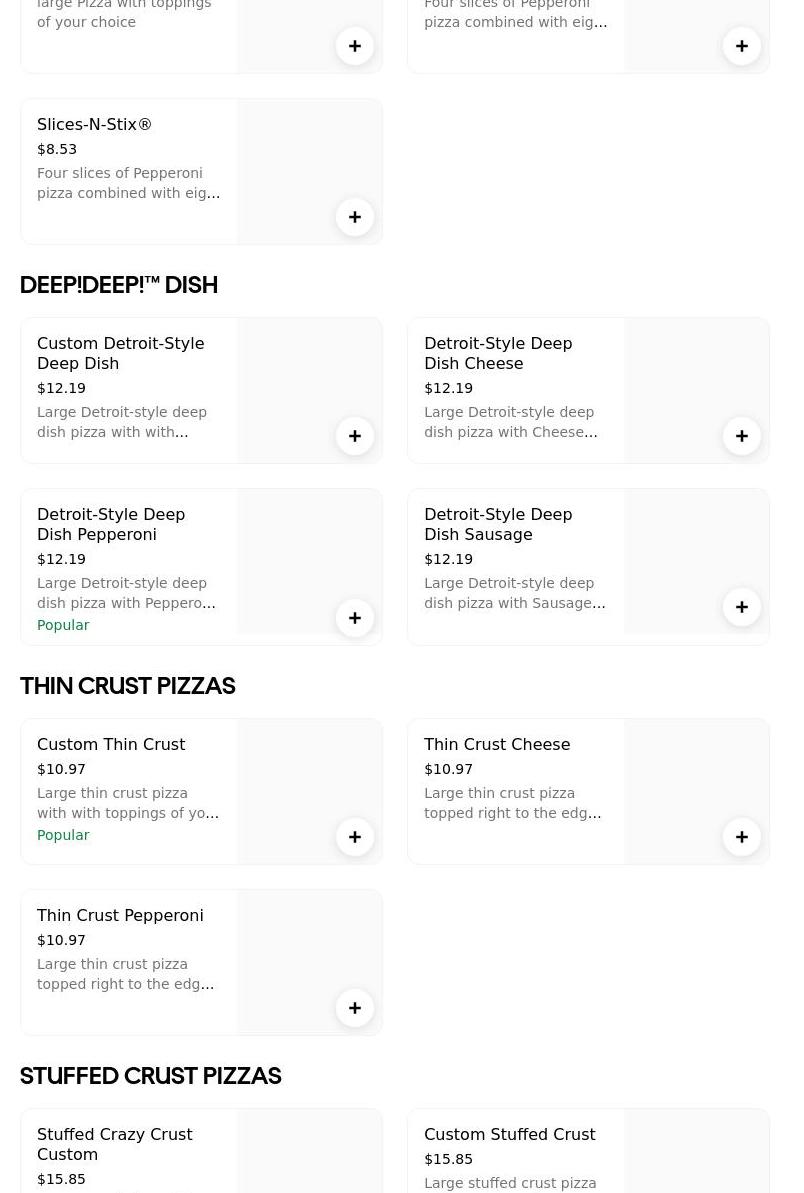Add Detroit-Style Deep Dish Cheese to cart

pos(742,436)
